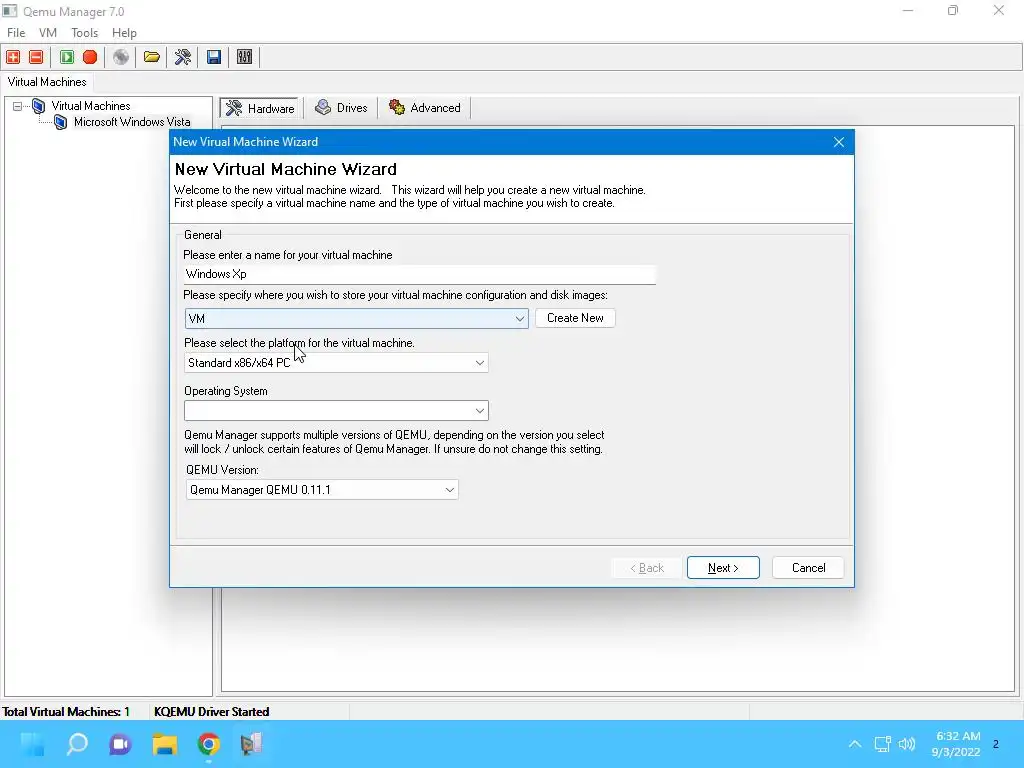The image size is (1024, 768).
Task: Click the blue floppy disk save icon
Action: tap(214, 57)
